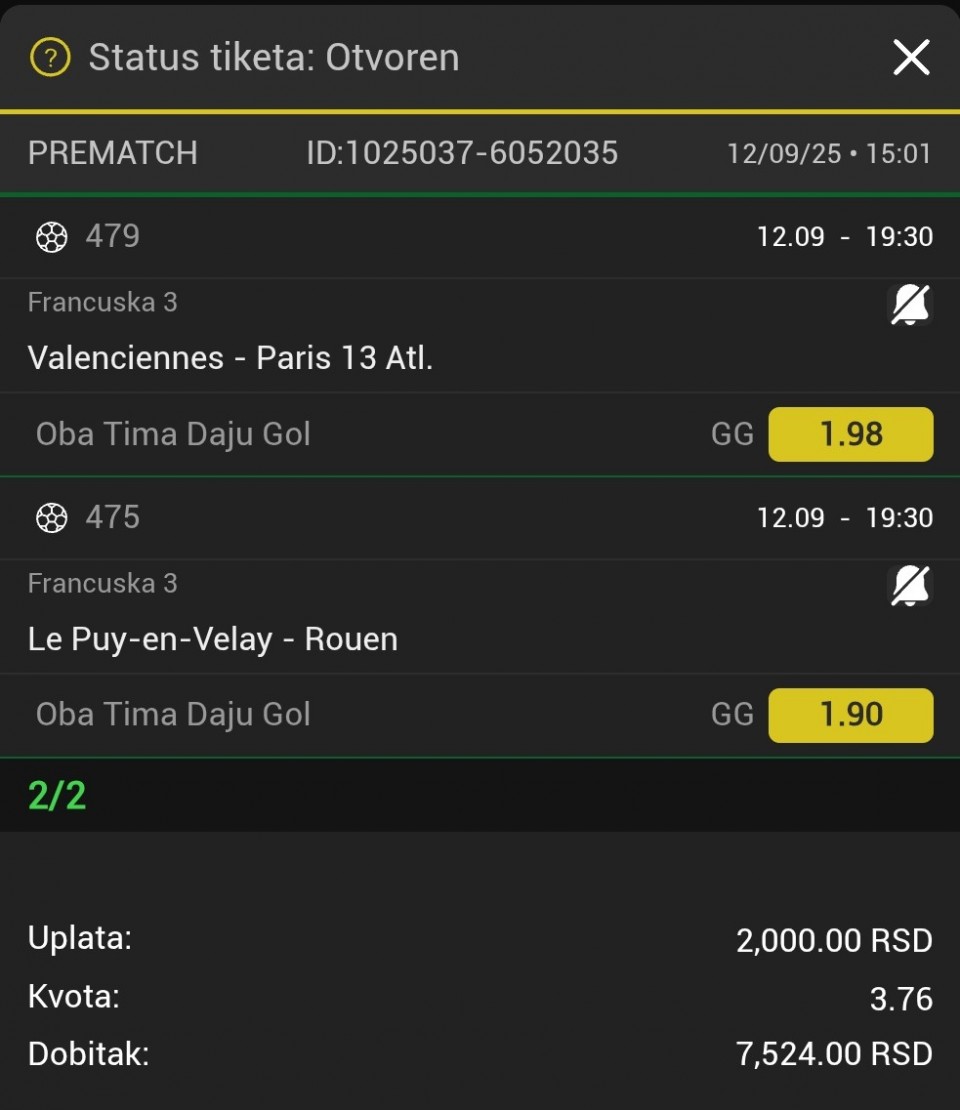Click the PREMATCH label
960x1110 pixels.
(x=113, y=153)
